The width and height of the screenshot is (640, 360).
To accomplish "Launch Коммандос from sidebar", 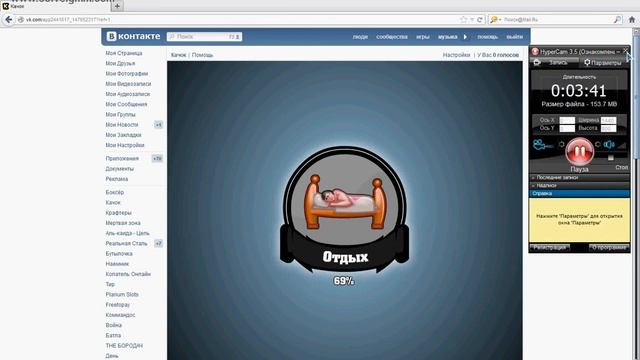I will pos(120,315).
